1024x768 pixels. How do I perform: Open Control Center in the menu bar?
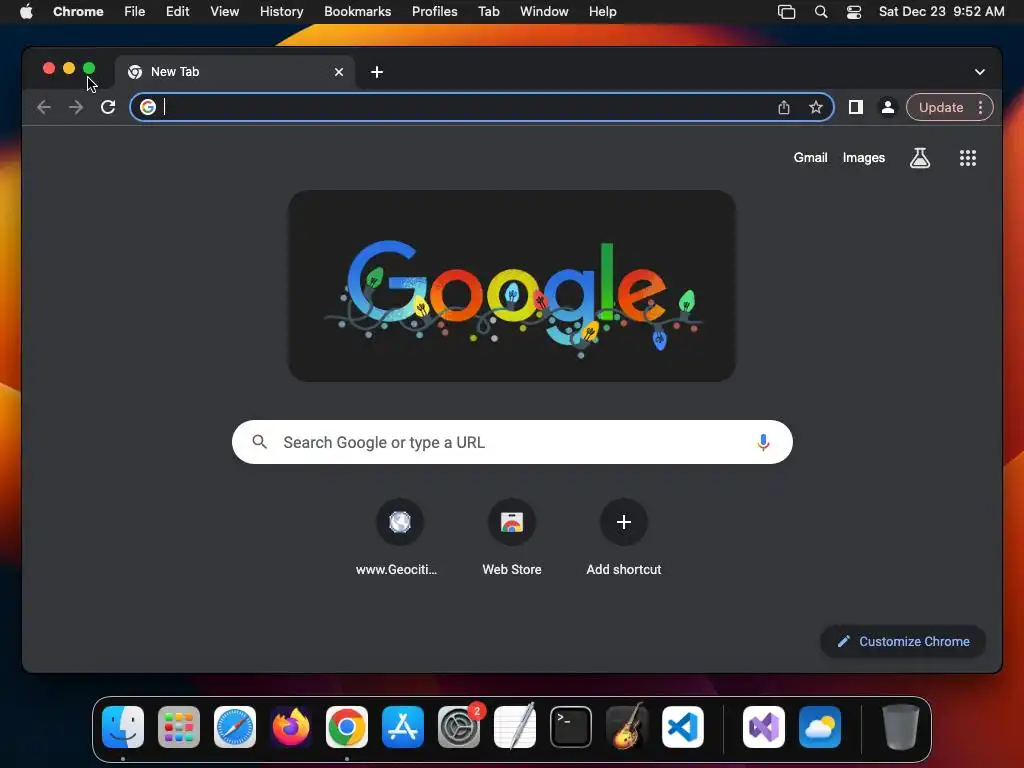[854, 11]
